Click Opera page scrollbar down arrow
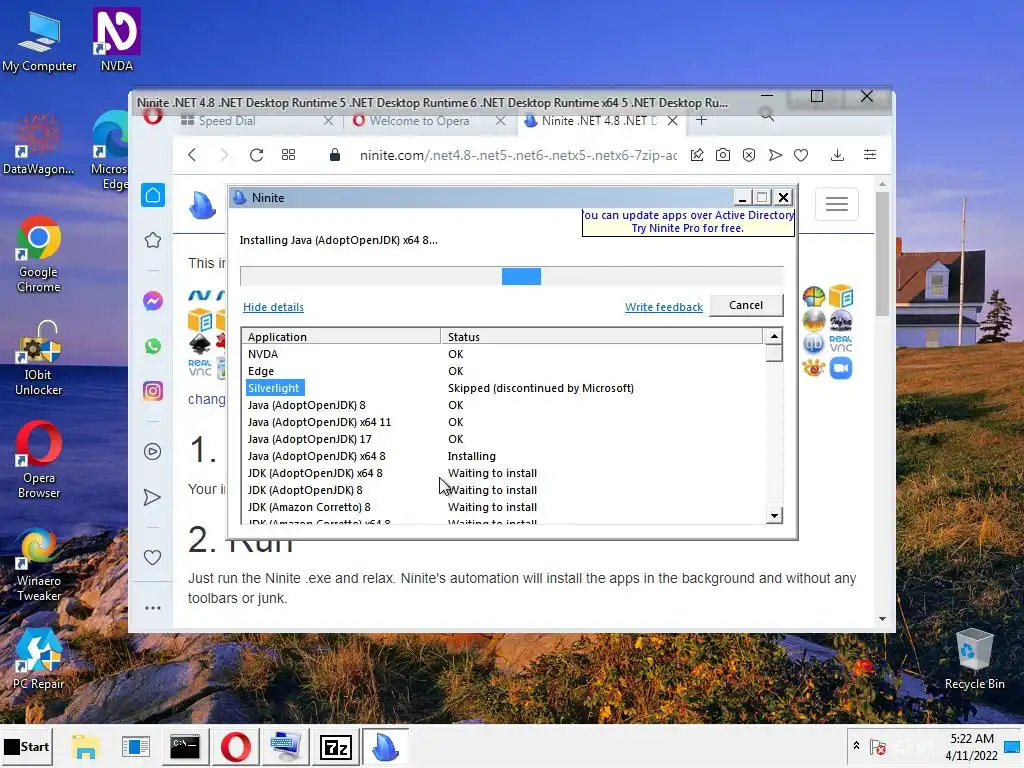 [882, 618]
